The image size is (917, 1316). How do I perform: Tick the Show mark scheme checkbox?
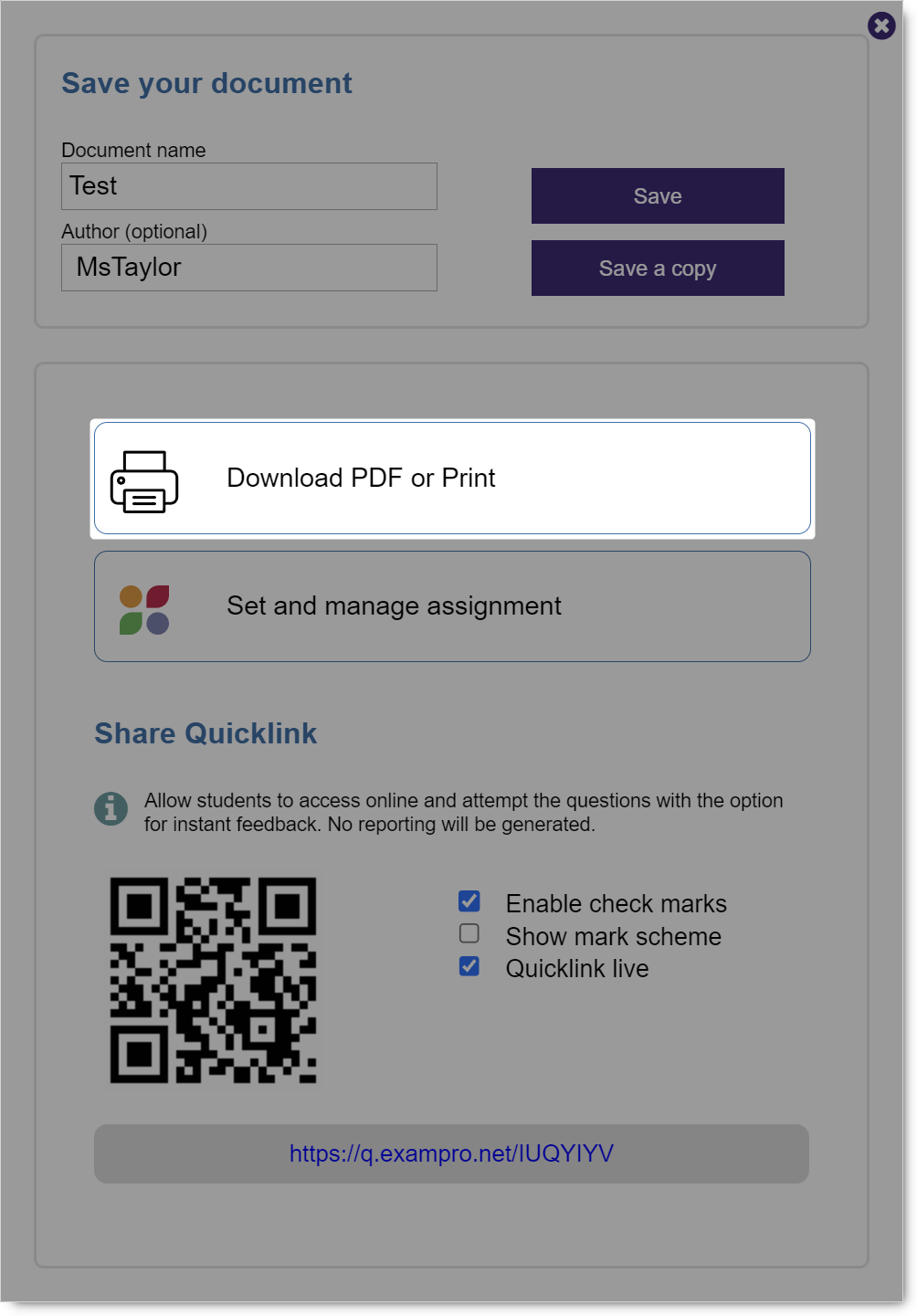pos(469,934)
